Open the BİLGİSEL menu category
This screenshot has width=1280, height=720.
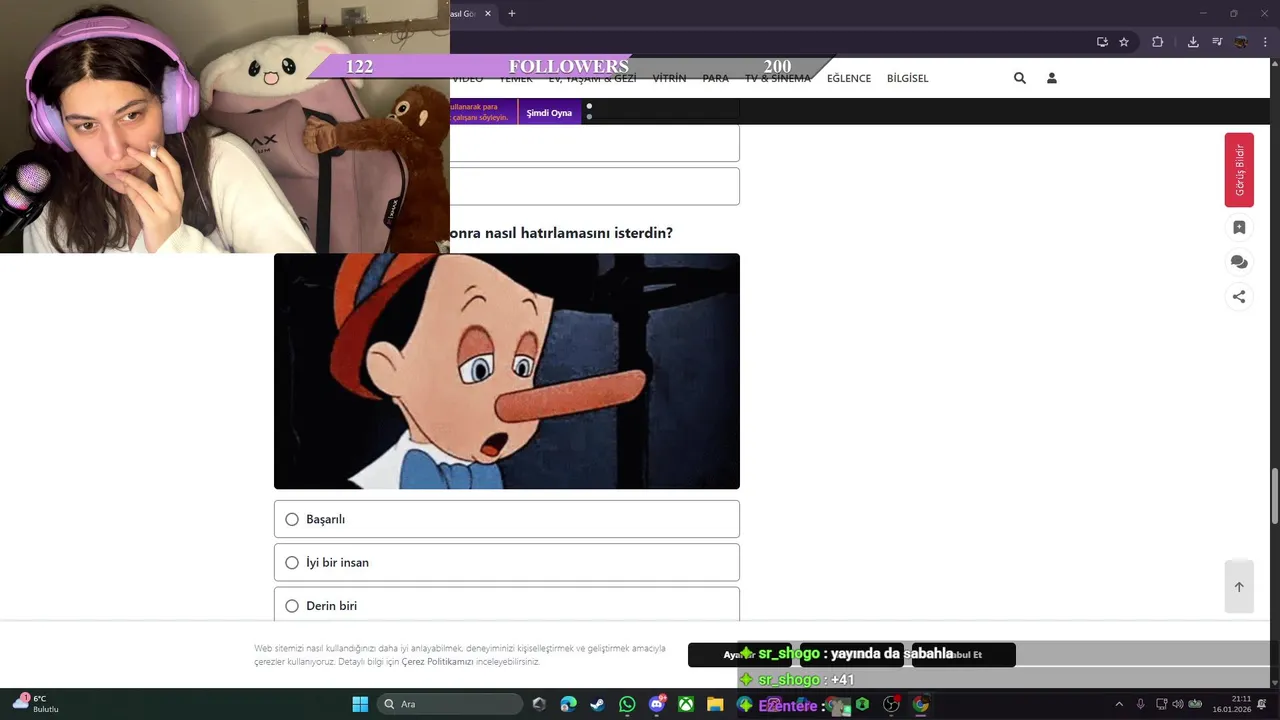point(908,78)
